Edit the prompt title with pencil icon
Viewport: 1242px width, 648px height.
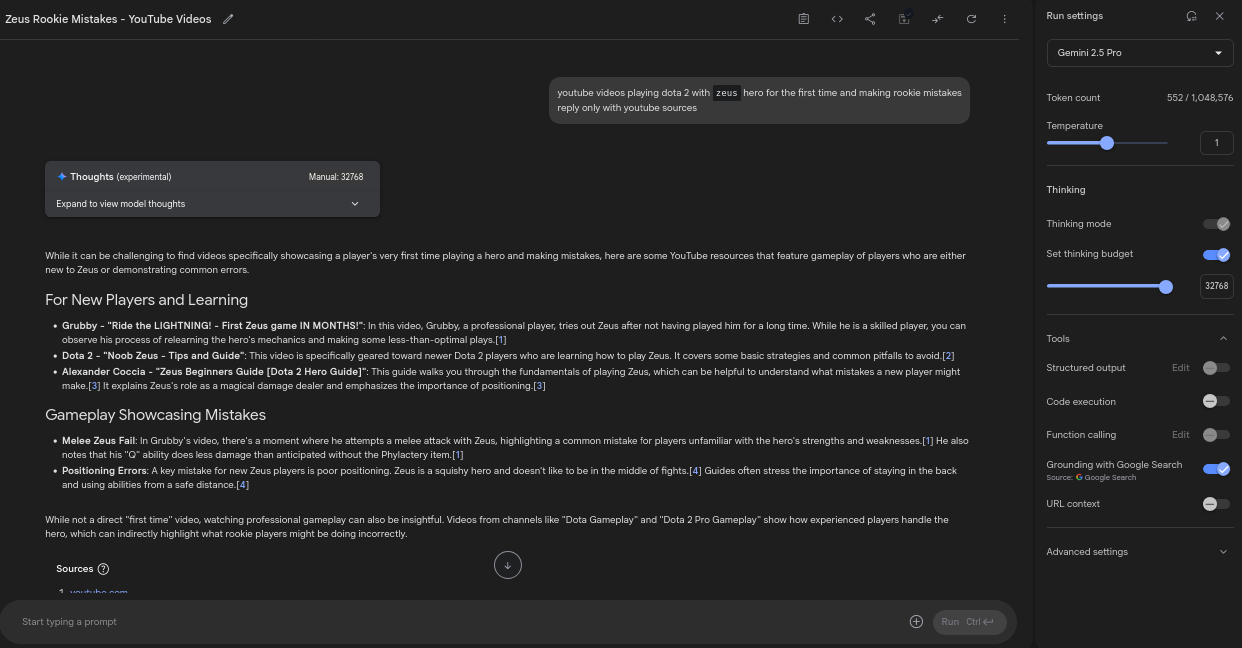click(228, 19)
